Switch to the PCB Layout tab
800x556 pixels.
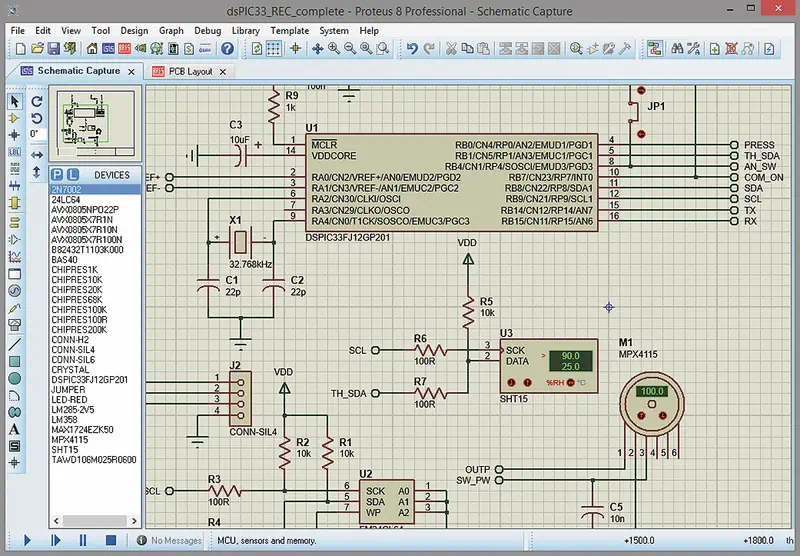pos(190,72)
